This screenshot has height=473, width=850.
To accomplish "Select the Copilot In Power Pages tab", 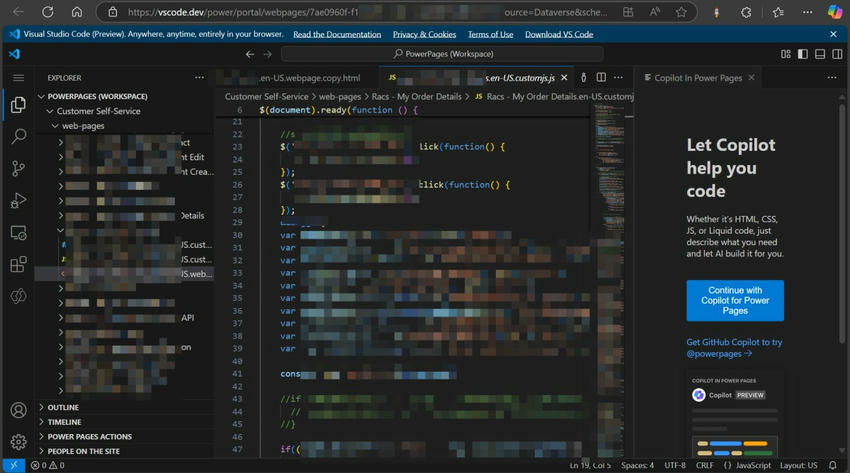I will click(x=697, y=77).
